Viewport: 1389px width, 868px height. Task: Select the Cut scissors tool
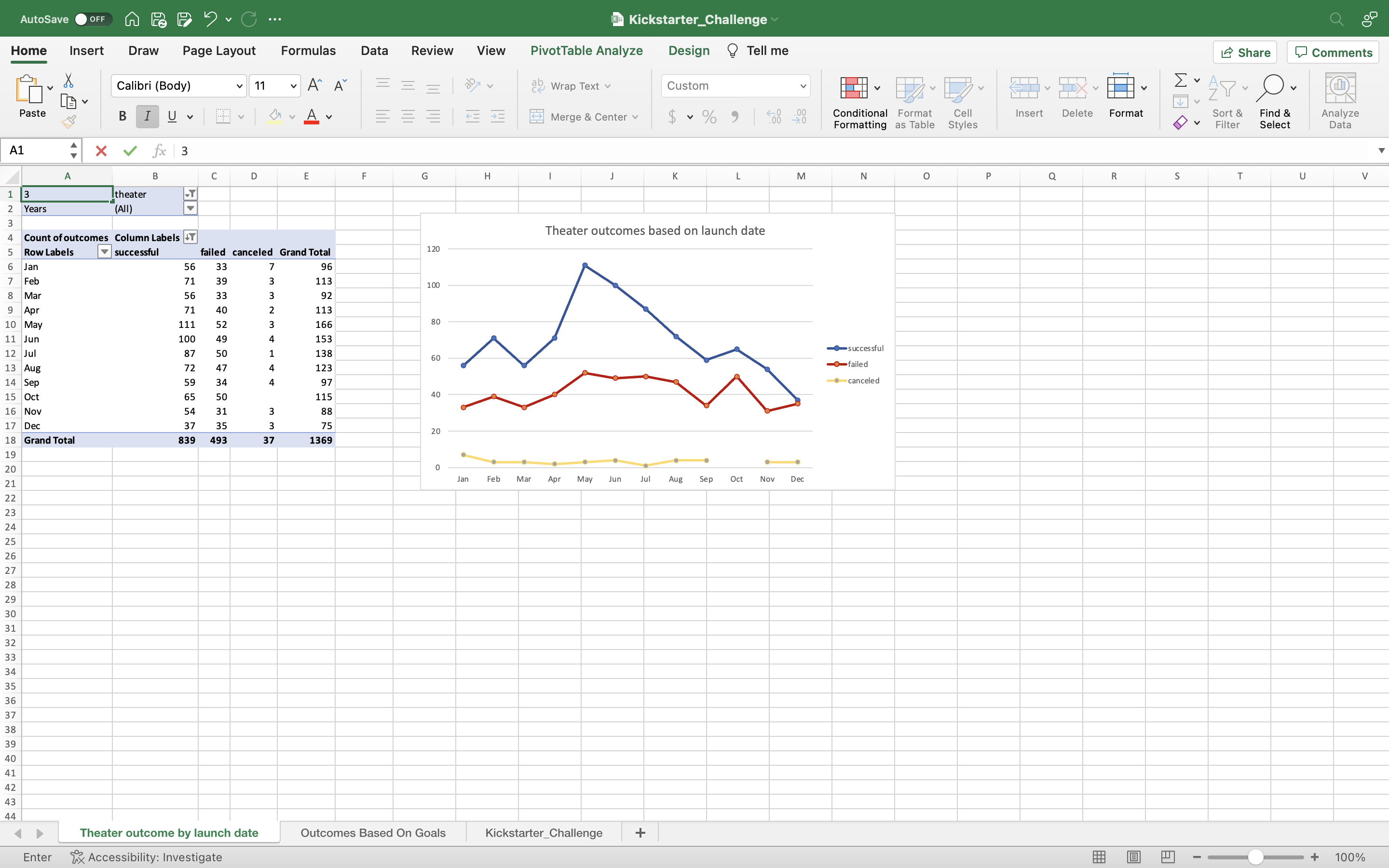tap(68, 80)
